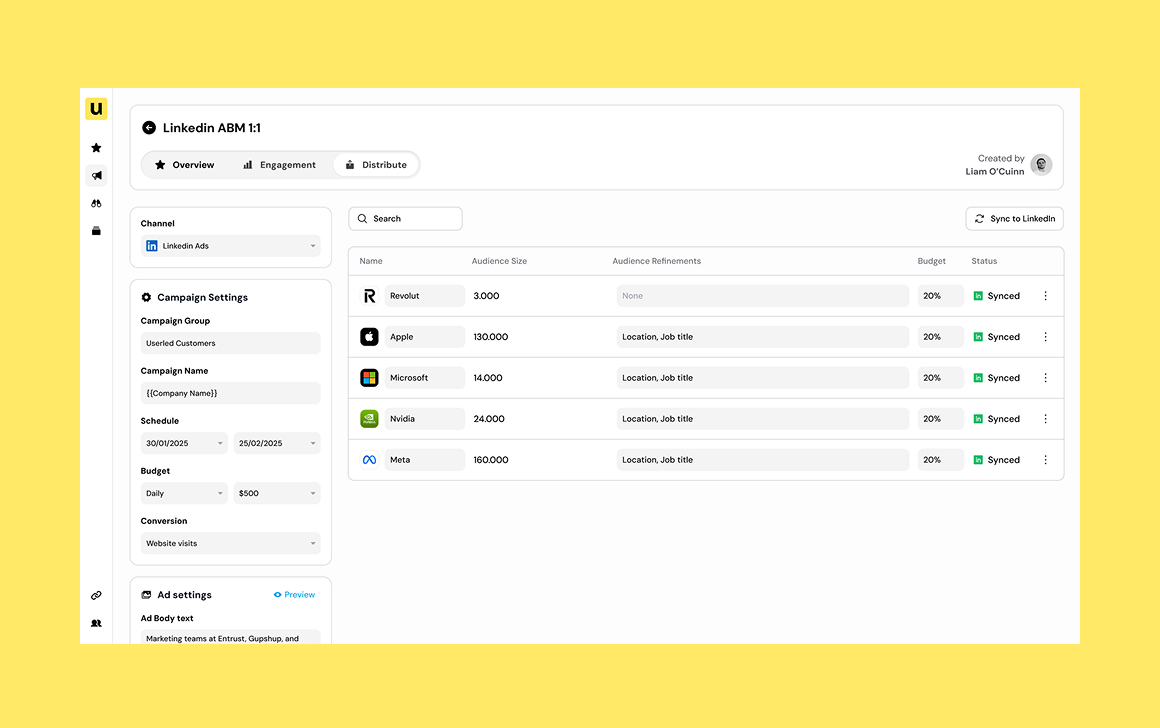Click the Sync to LinkedIn button
The height and width of the screenshot is (728, 1160).
pos(1014,219)
